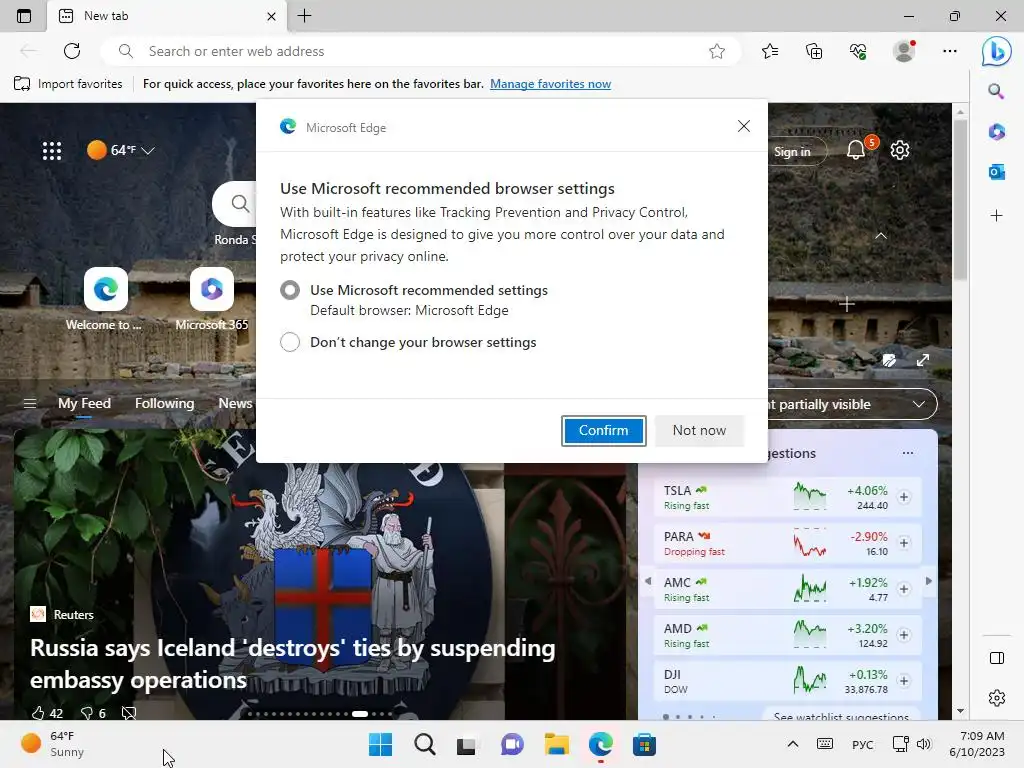Open Bing chat sidebar button
The image size is (1024, 768).
pos(996,52)
